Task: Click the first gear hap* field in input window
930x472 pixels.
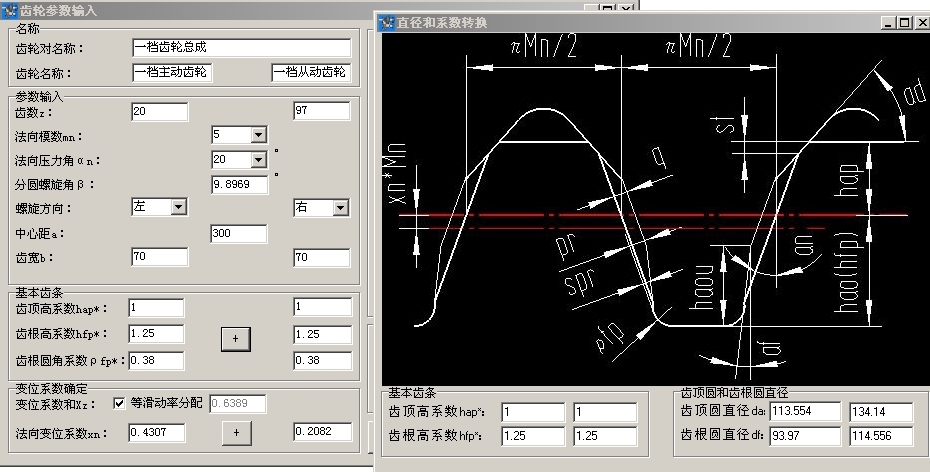Action: [157, 308]
